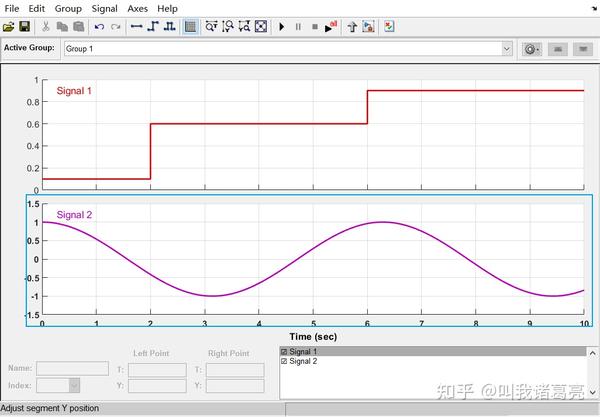Viewport: 600px width, 417px height.
Task: Open the Axes menu
Action: (137, 8)
